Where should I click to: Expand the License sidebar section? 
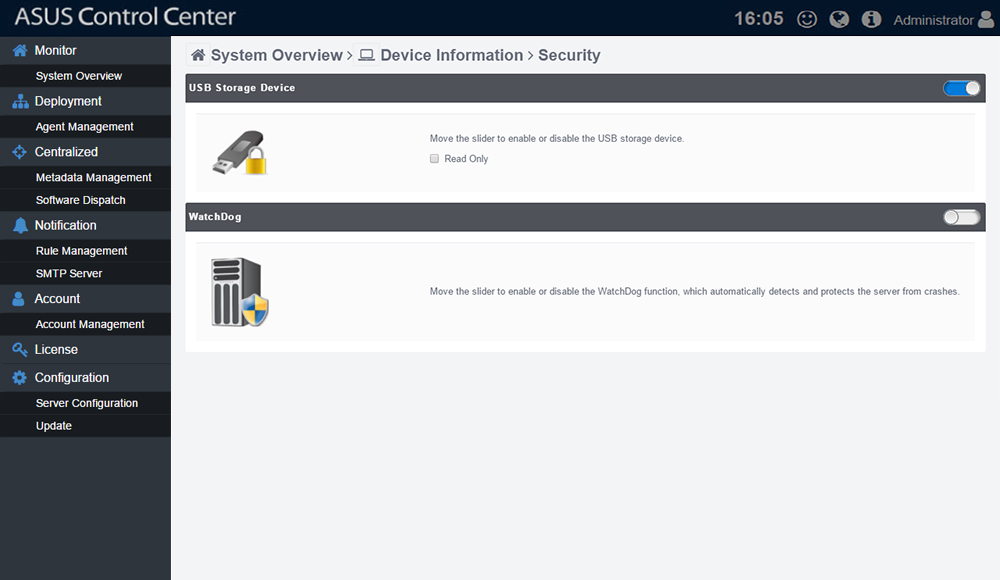tap(56, 349)
